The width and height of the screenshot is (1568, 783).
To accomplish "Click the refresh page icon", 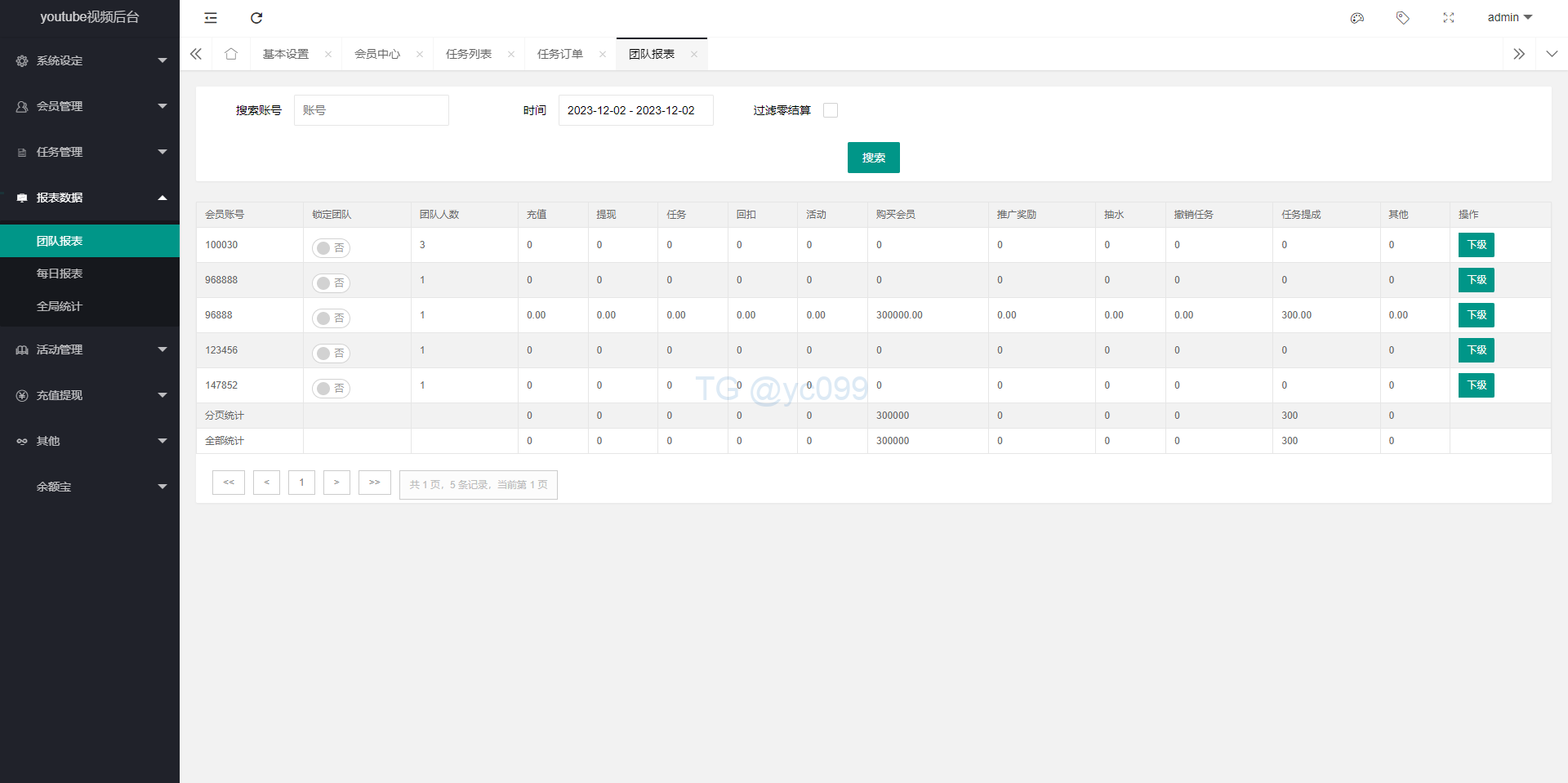I will [256, 18].
